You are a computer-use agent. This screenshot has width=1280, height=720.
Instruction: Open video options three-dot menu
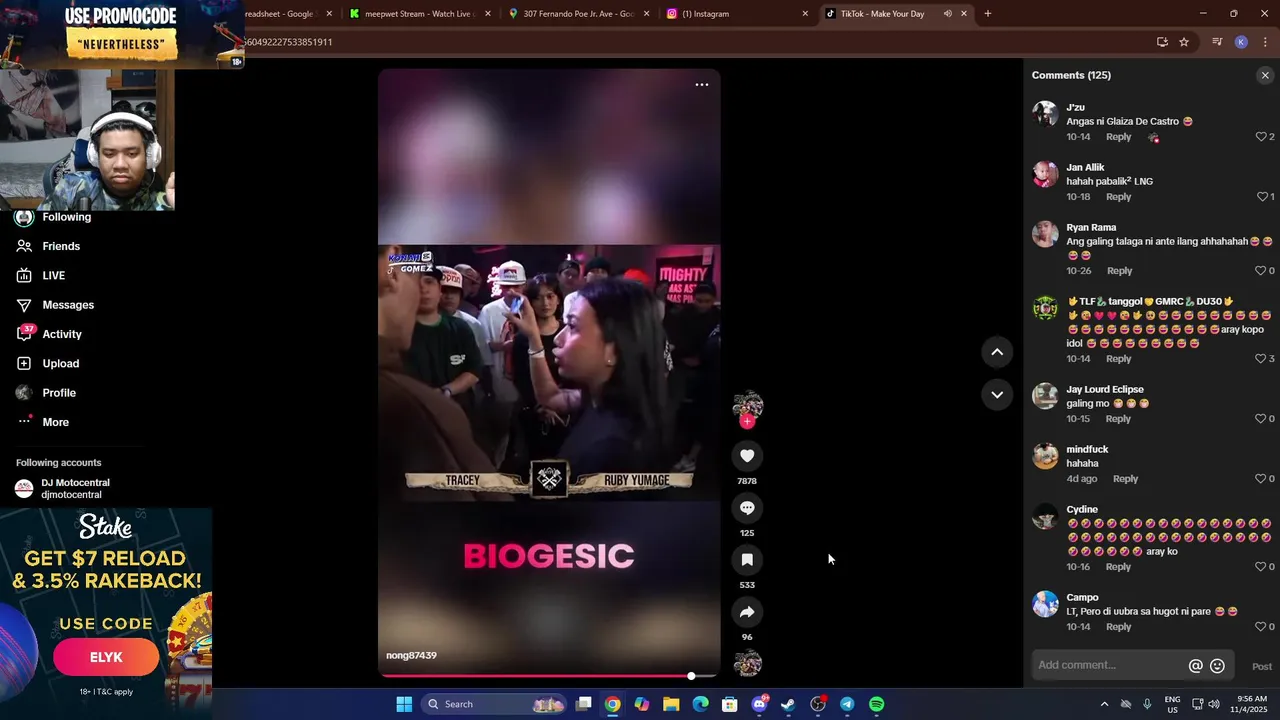[x=702, y=85]
